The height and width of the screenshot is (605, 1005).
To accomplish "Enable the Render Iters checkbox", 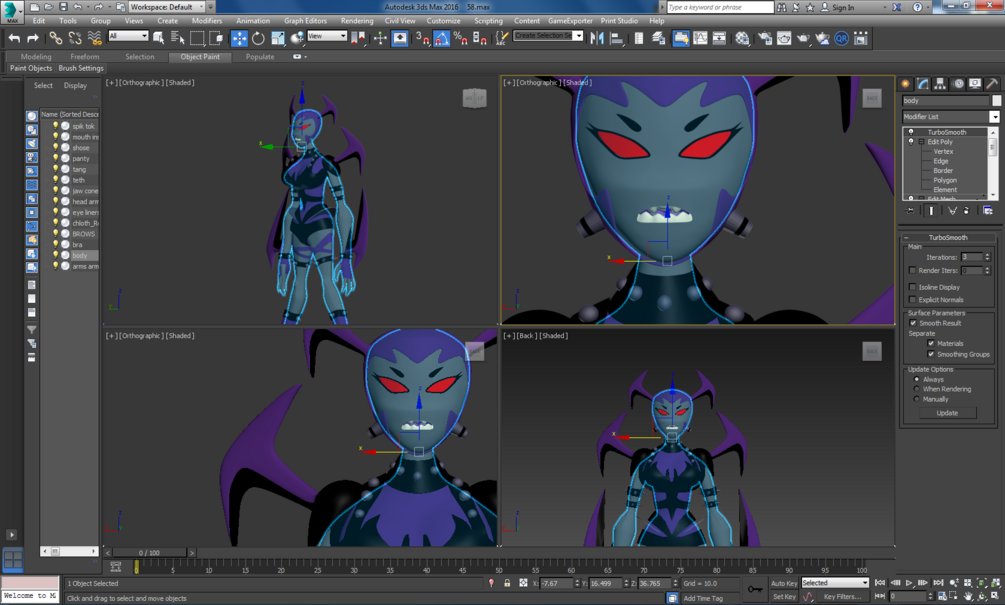I will (x=912, y=270).
